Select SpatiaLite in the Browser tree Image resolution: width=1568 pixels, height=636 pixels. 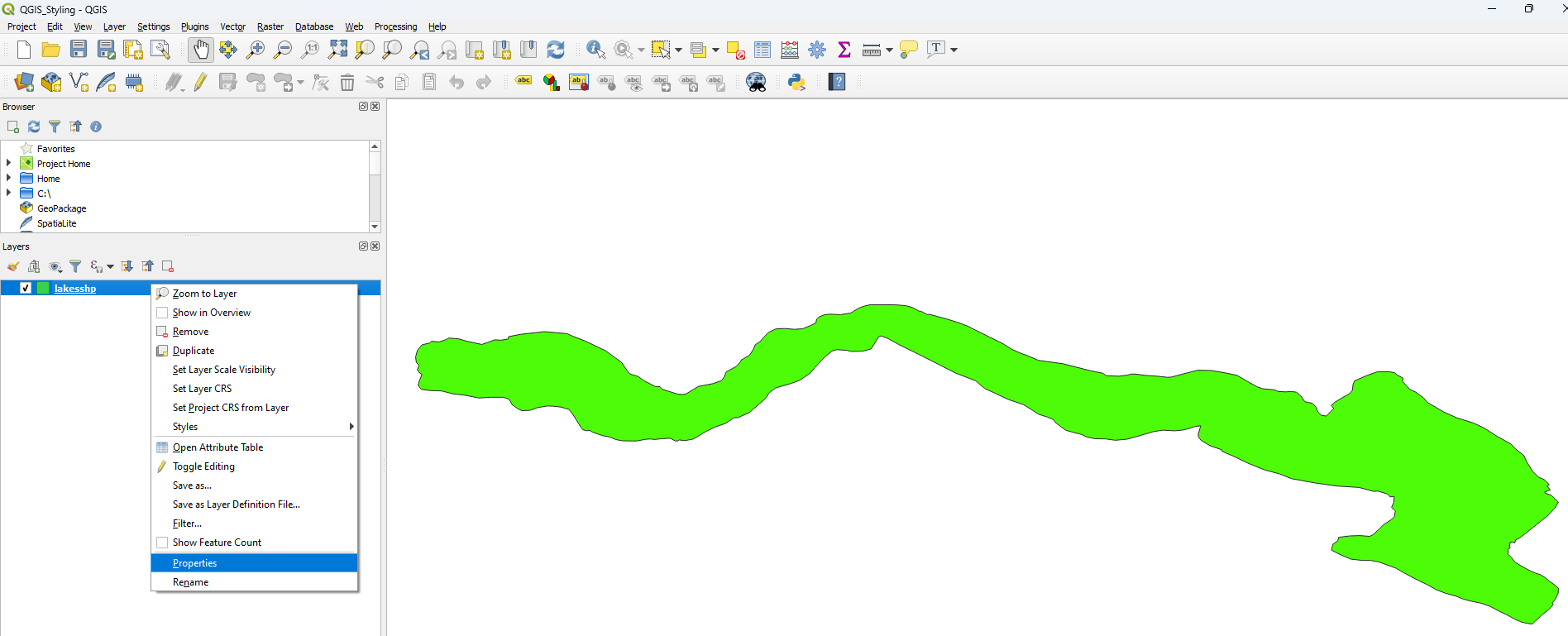[x=56, y=223]
